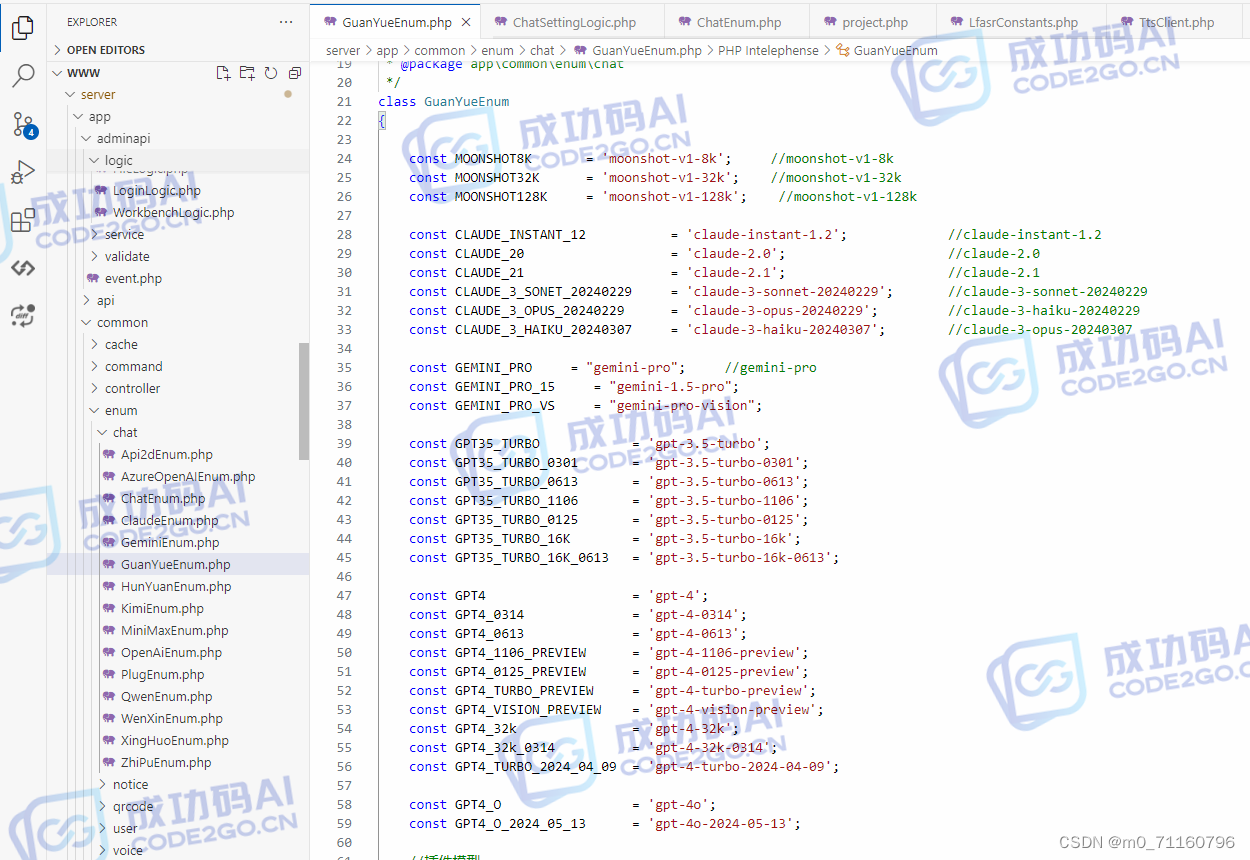
Task: Open PlugEnum.php file
Action: [162, 675]
